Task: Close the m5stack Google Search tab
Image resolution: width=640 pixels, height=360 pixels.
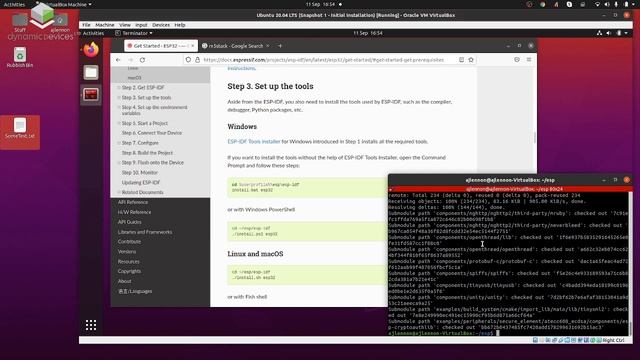Action: 268,46
